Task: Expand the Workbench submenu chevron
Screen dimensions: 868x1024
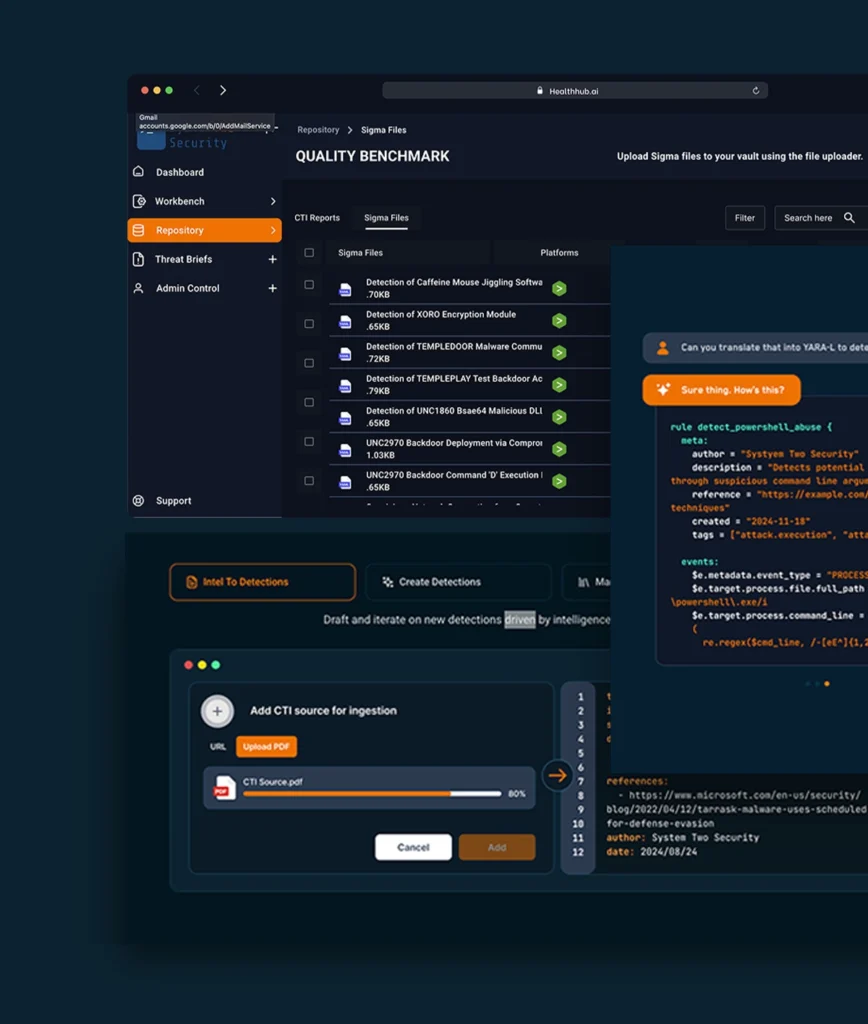Action: tap(273, 201)
